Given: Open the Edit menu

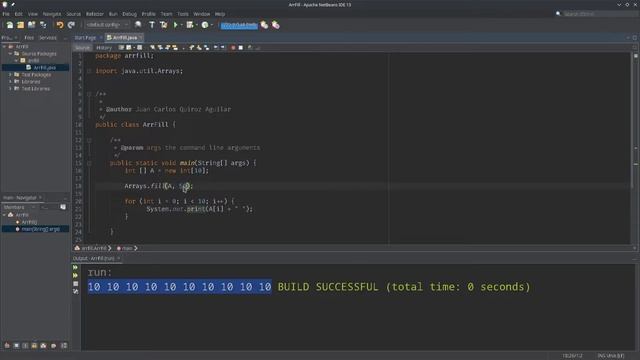Looking at the screenshot, I should click(x=18, y=14).
